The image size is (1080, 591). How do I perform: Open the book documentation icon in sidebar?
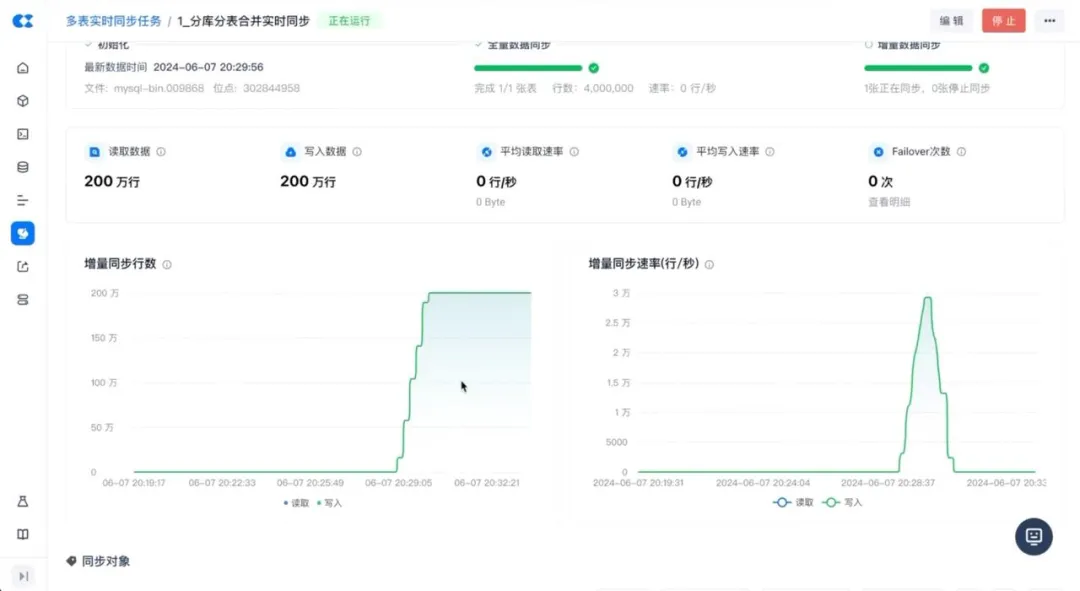click(22, 534)
